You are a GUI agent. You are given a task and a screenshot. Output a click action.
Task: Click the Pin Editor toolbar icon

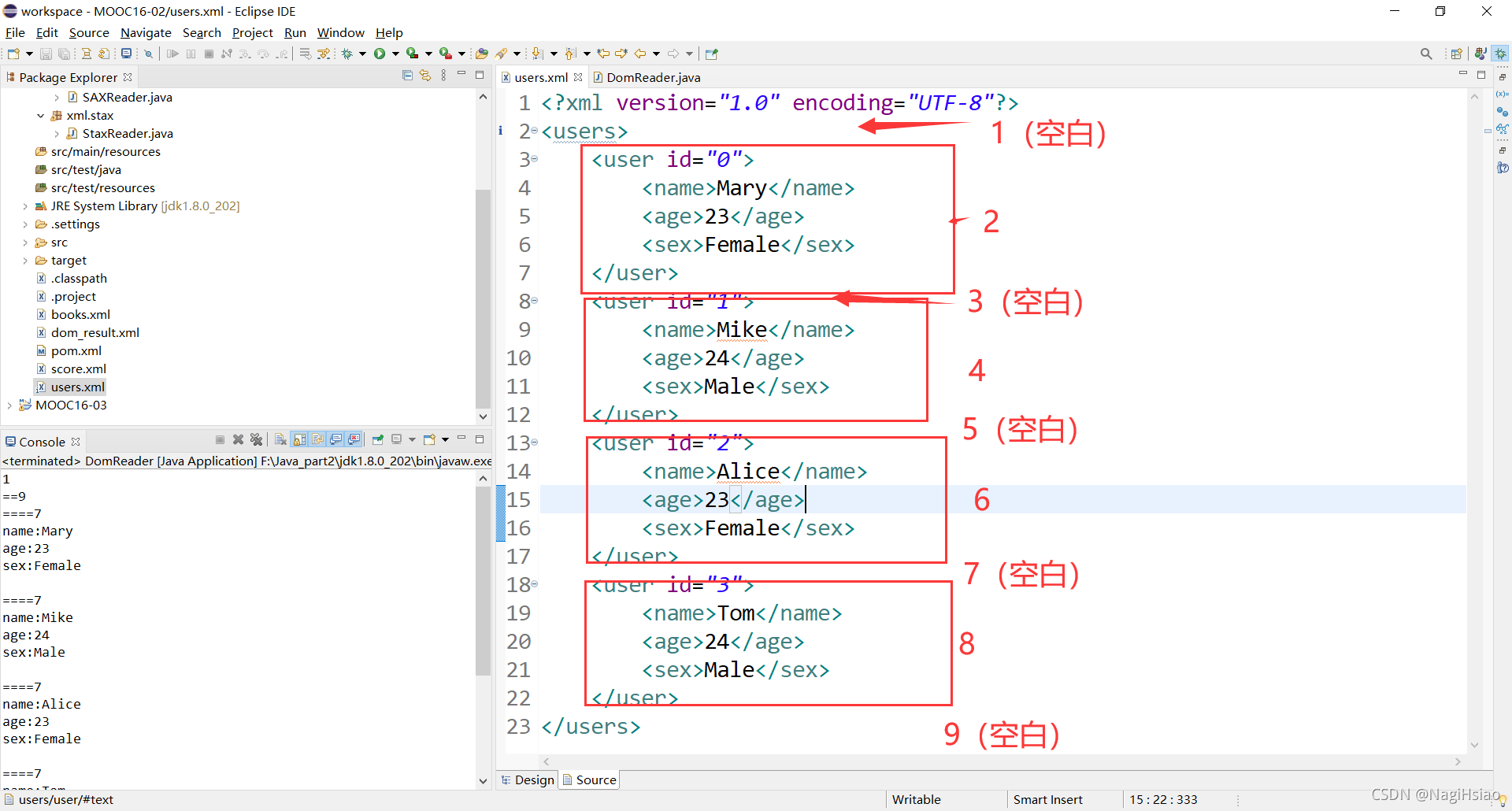click(712, 54)
